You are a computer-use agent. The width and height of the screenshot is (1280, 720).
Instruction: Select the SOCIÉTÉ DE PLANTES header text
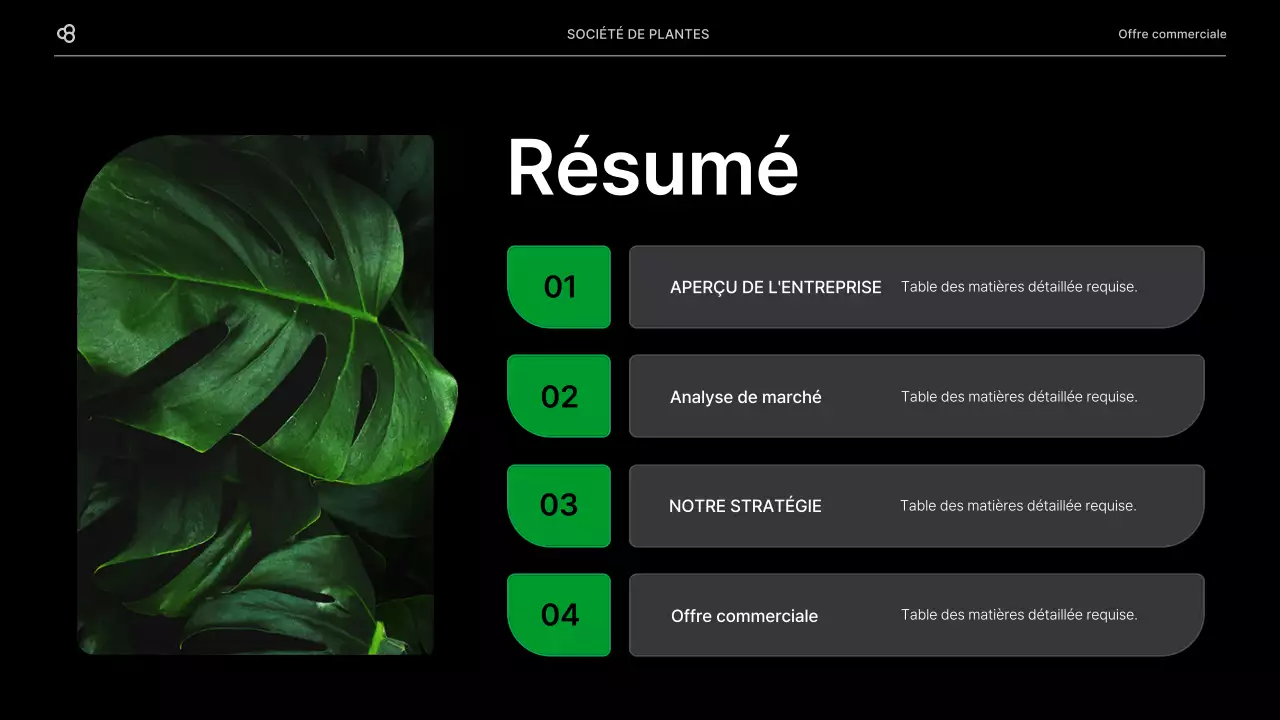[x=637, y=33]
